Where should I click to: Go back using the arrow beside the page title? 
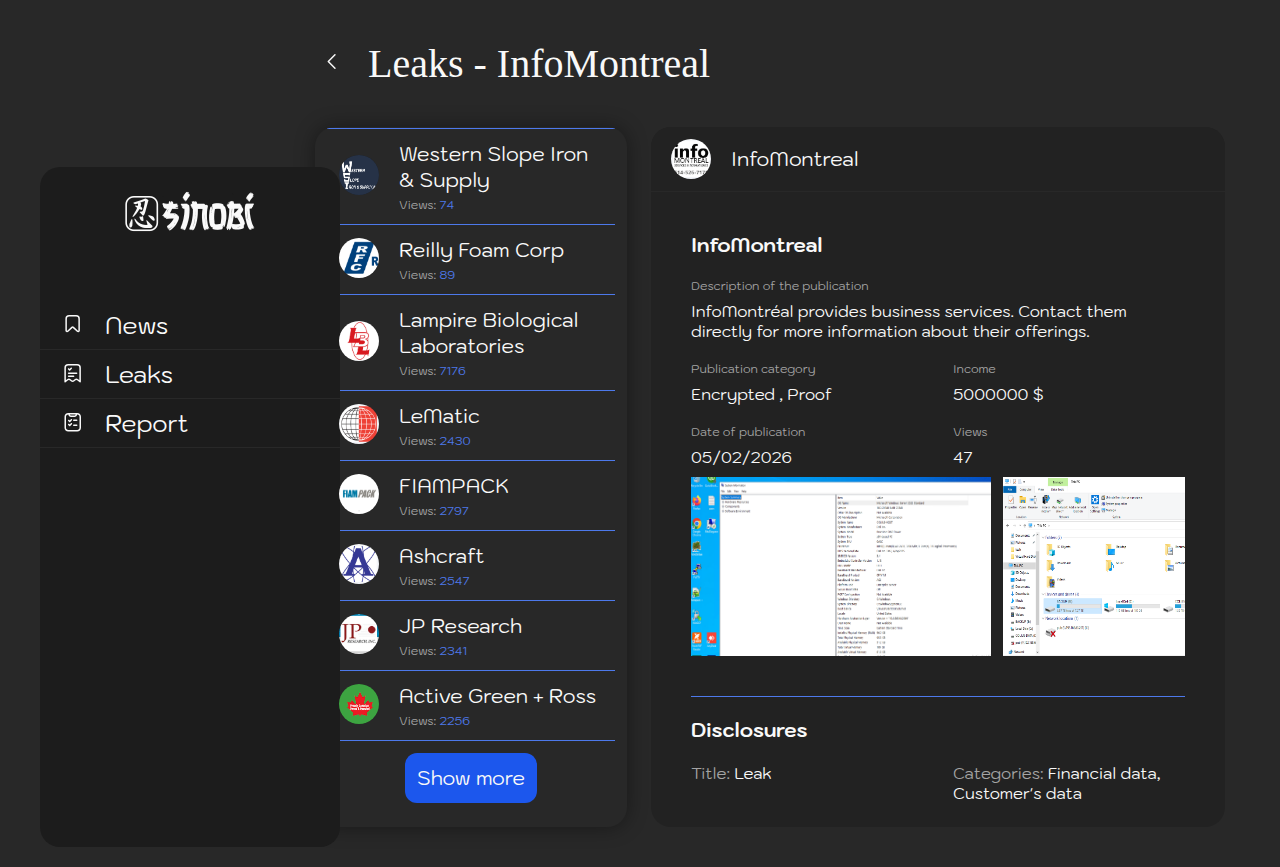(x=332, y=62)
